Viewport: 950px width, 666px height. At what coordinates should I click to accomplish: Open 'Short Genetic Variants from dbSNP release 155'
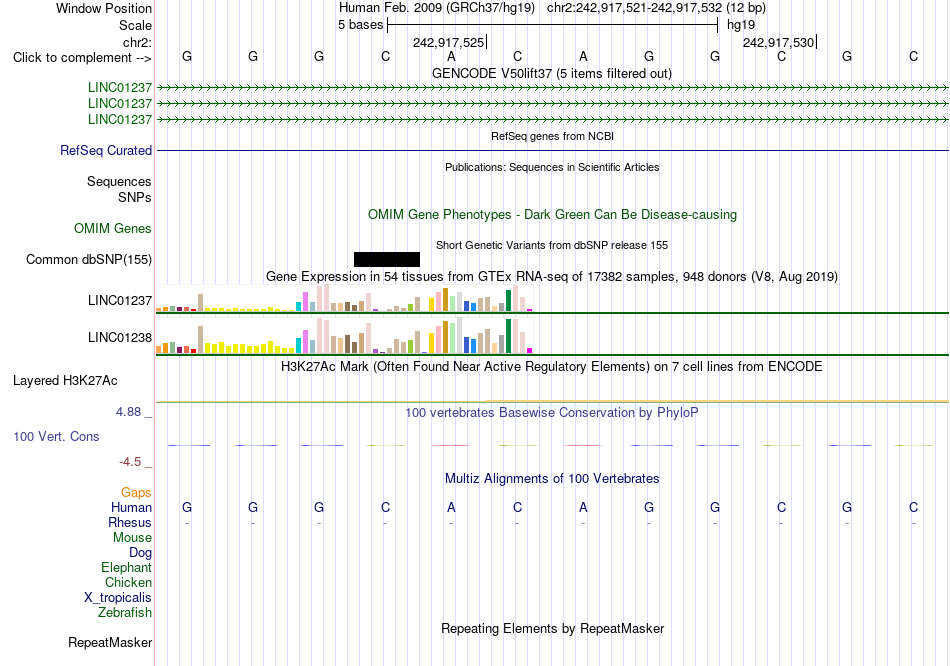(552, 245)
